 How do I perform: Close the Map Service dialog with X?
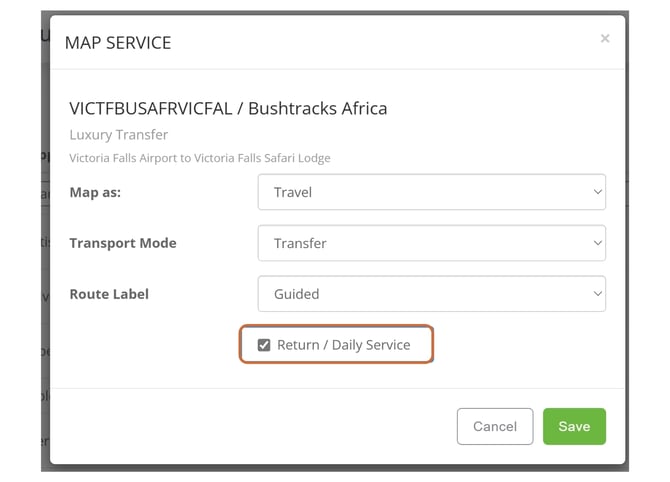pos(604,39)
